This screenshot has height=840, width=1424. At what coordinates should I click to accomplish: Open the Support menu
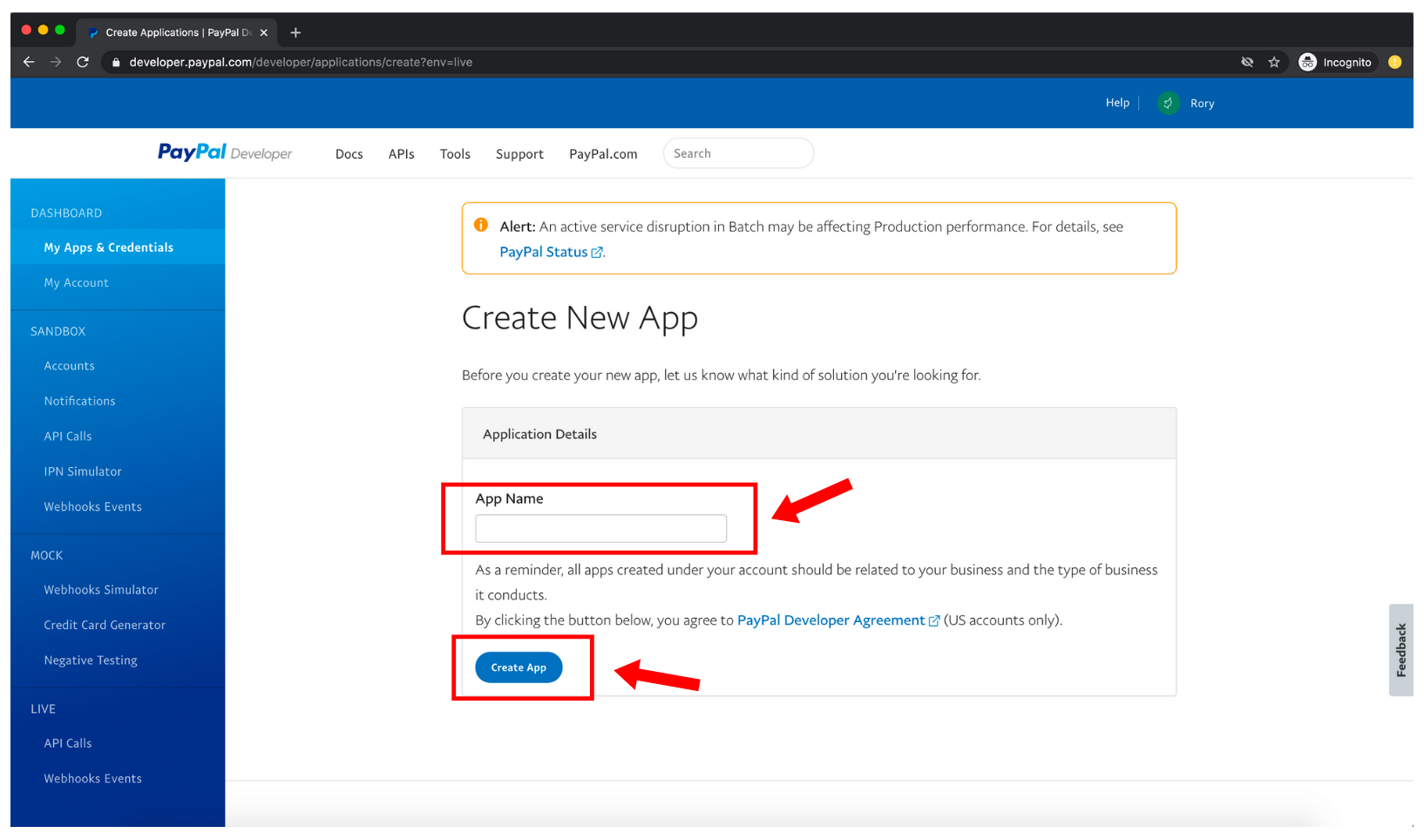tap(519, 153)
